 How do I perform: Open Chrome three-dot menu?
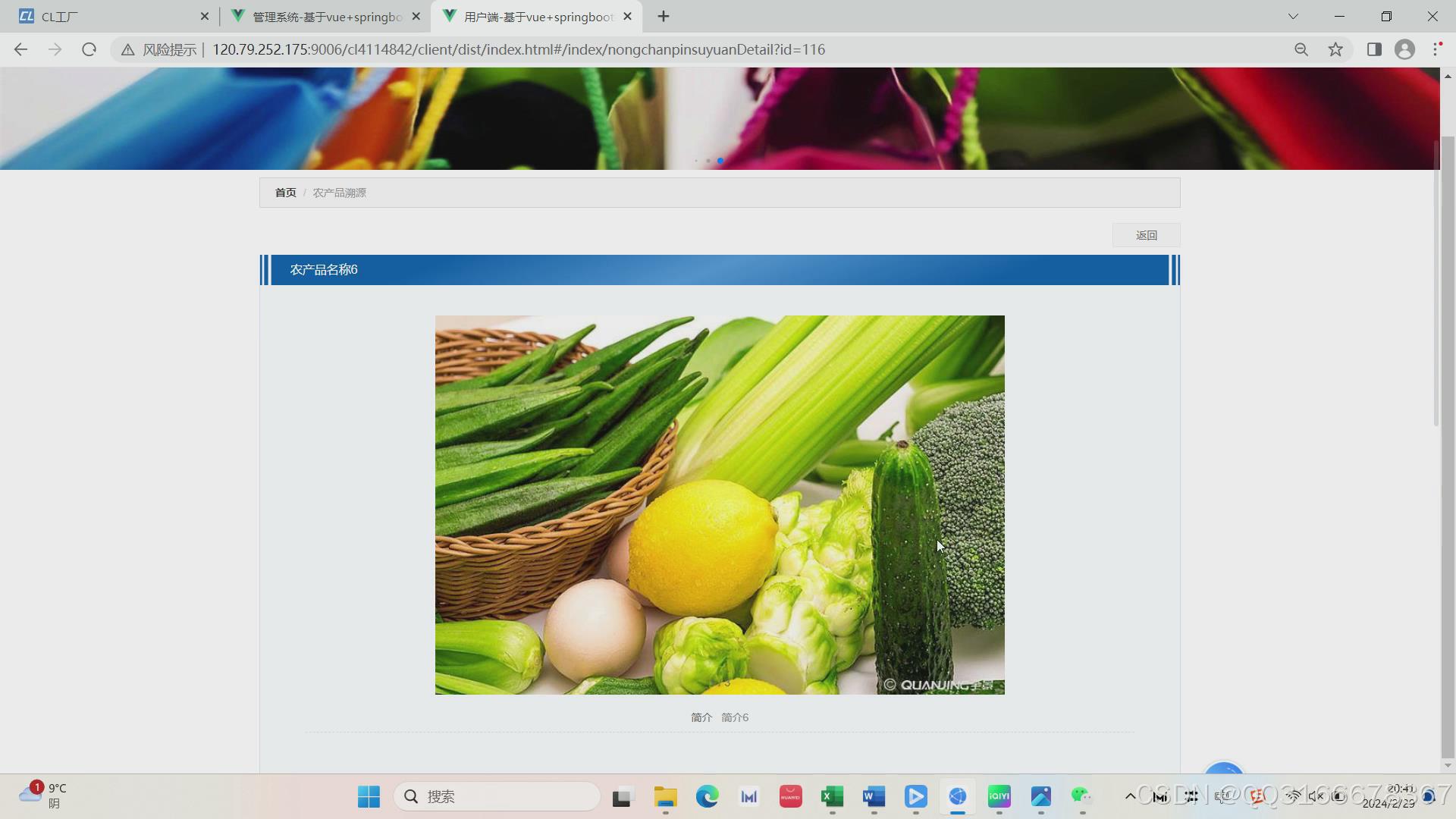pos(1436,49)
